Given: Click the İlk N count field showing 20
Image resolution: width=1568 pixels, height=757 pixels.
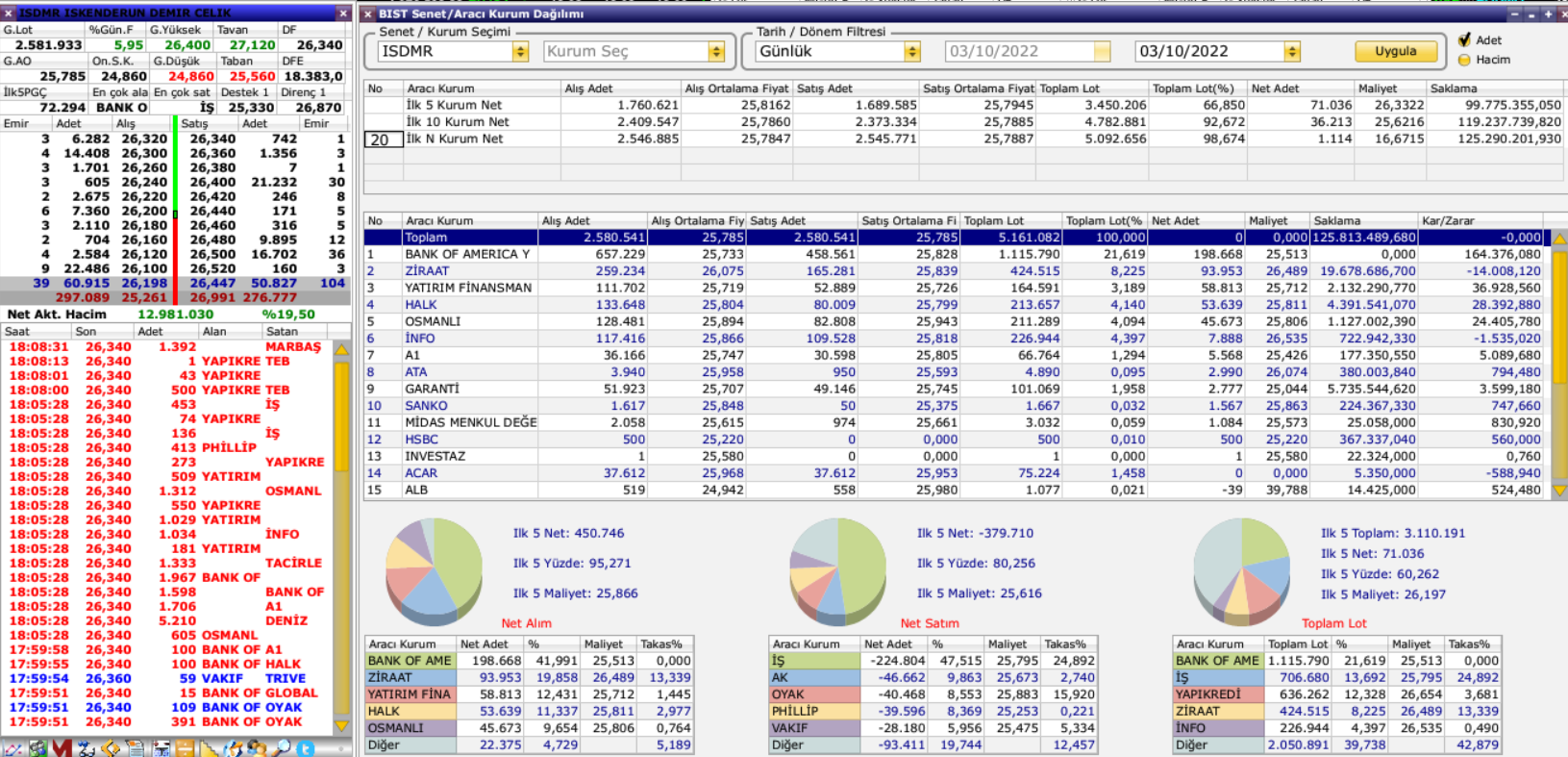Looking at the screenshot, I should point(382,139).
